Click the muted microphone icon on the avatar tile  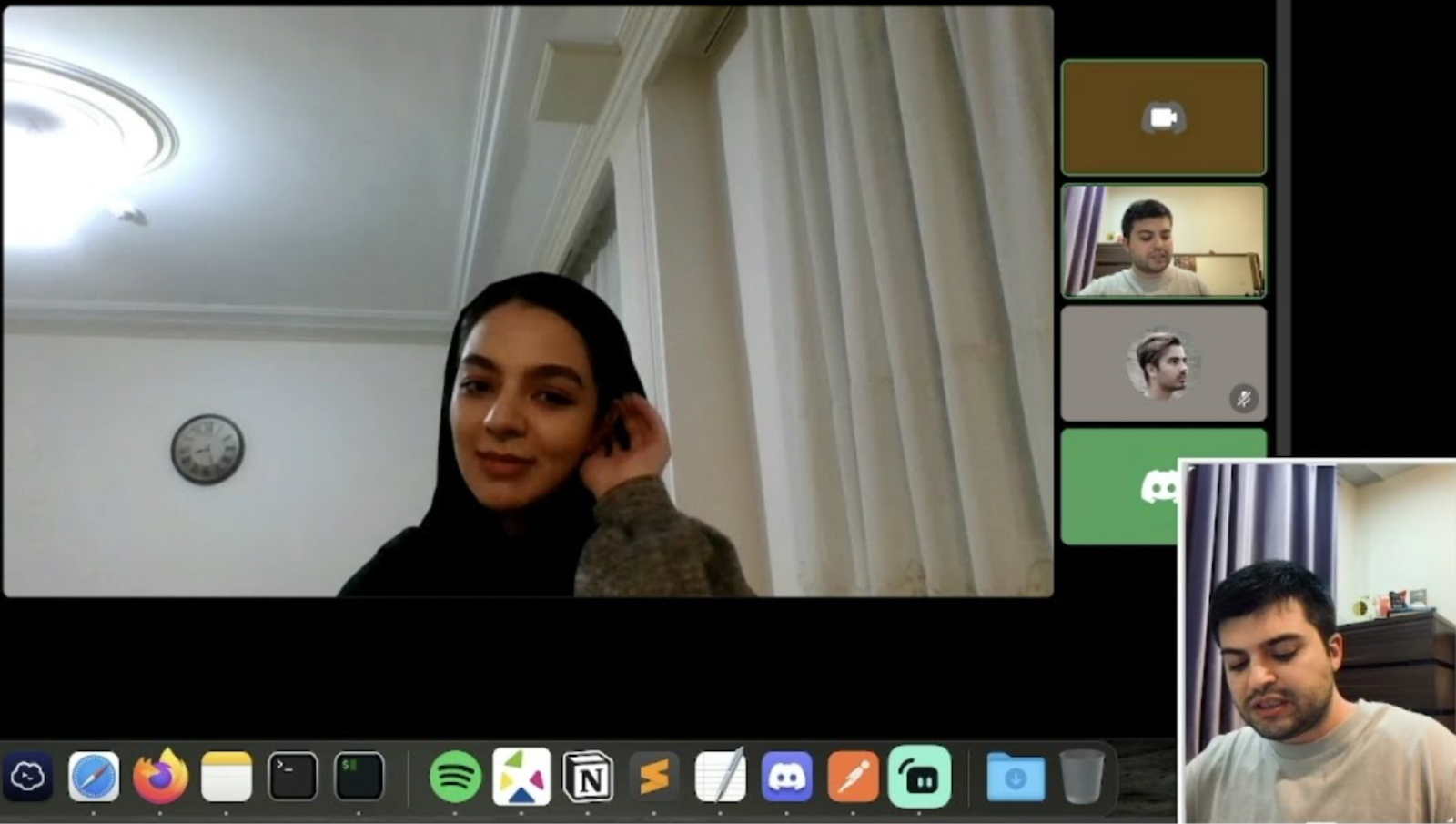coord(1244,398)
